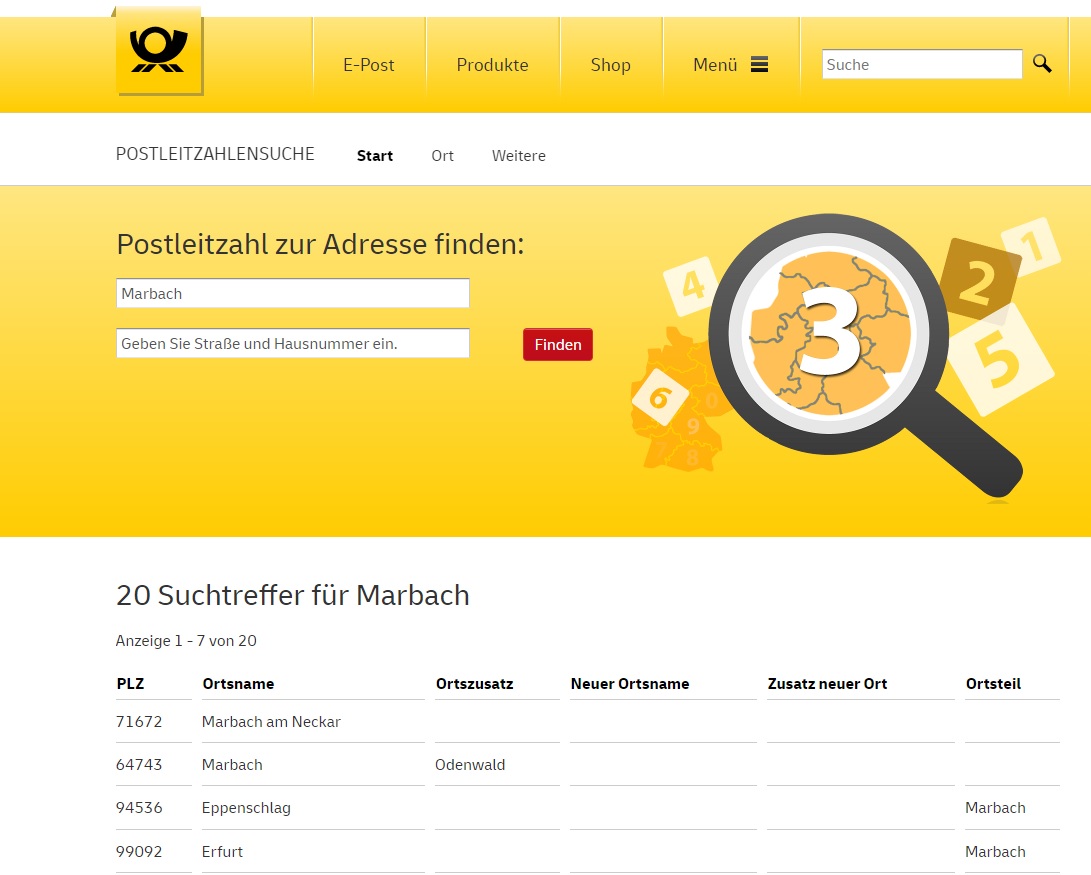The width and height of the screenshot is (1091, 875).
Task: Click the city field containing Marbach
Action: 292,294
